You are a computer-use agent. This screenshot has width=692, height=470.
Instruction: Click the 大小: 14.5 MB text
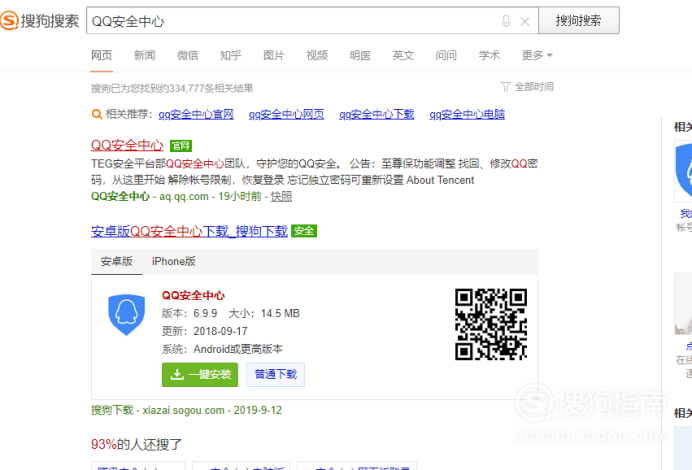point(264,313)
